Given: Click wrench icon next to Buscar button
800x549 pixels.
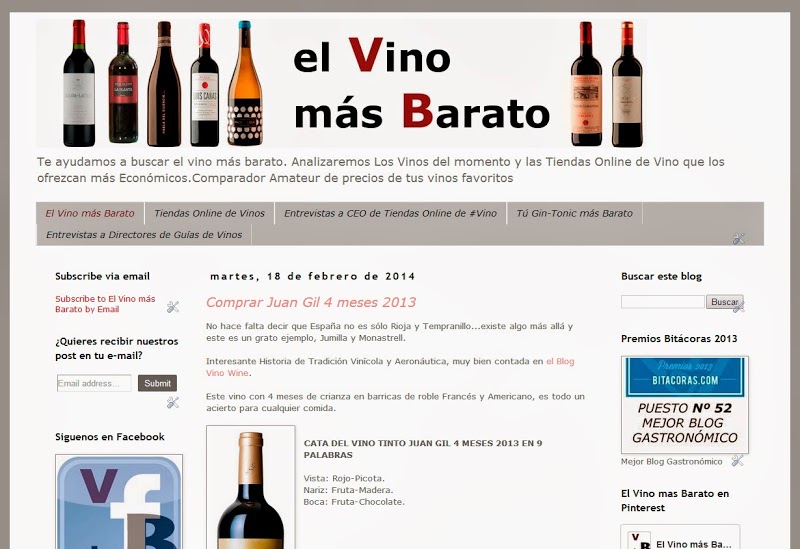Looking at the screenshot, I should point(738,306).
